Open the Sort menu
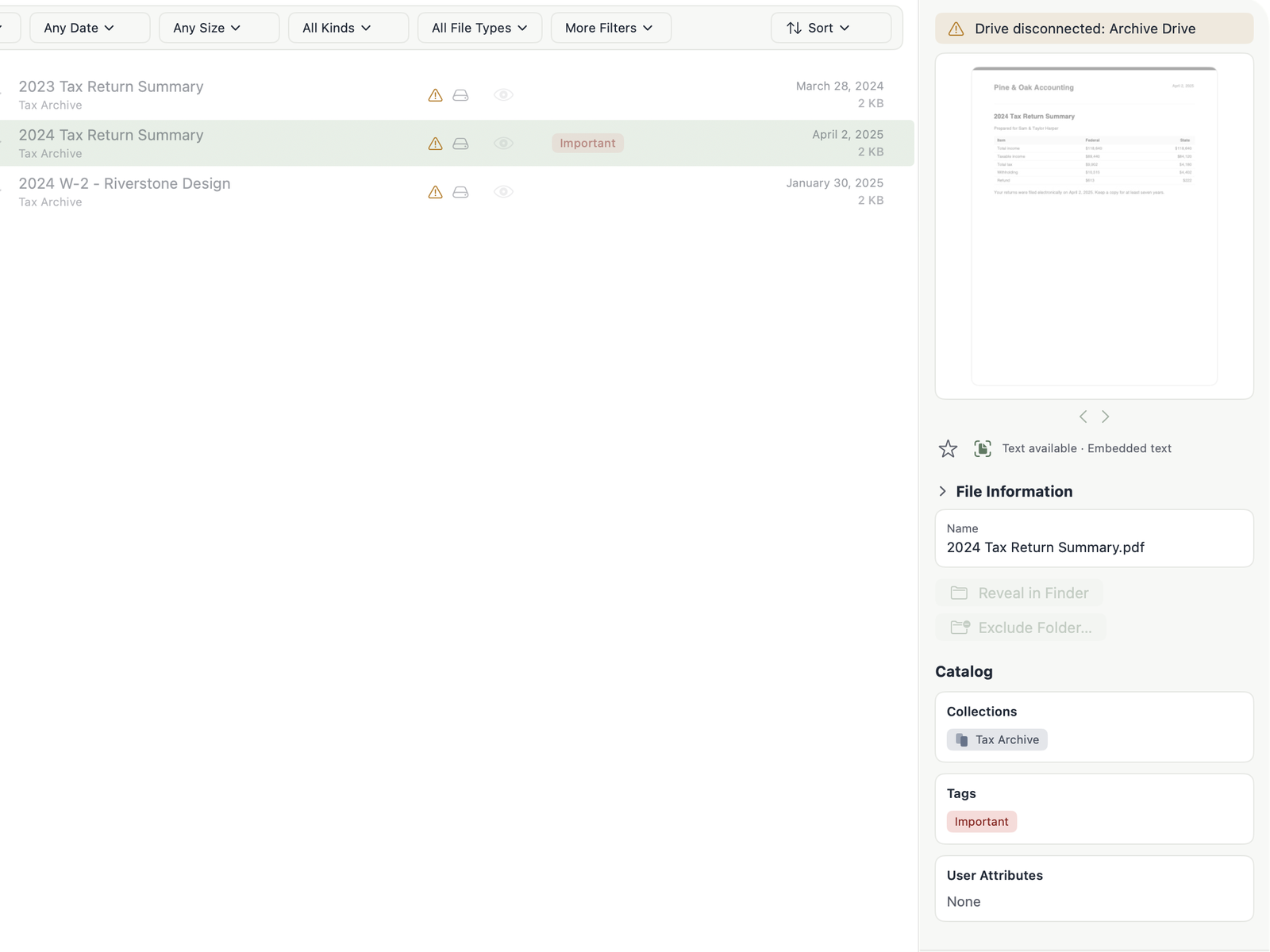The height and width of the screenshot is (952, 1270). click(830, 28)
